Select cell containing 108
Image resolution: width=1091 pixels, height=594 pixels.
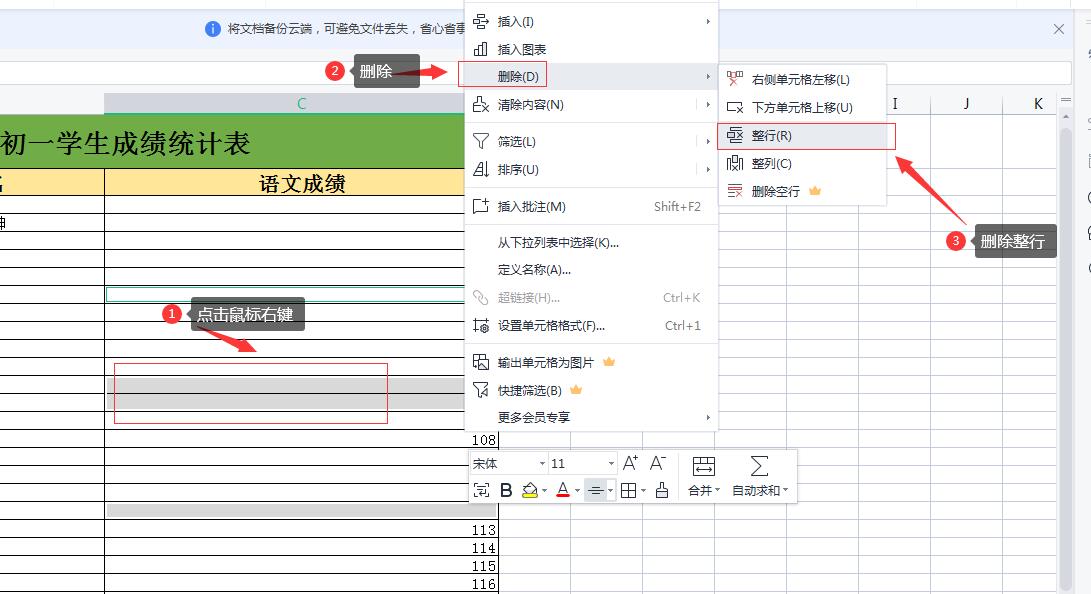[x=301, y=439]
